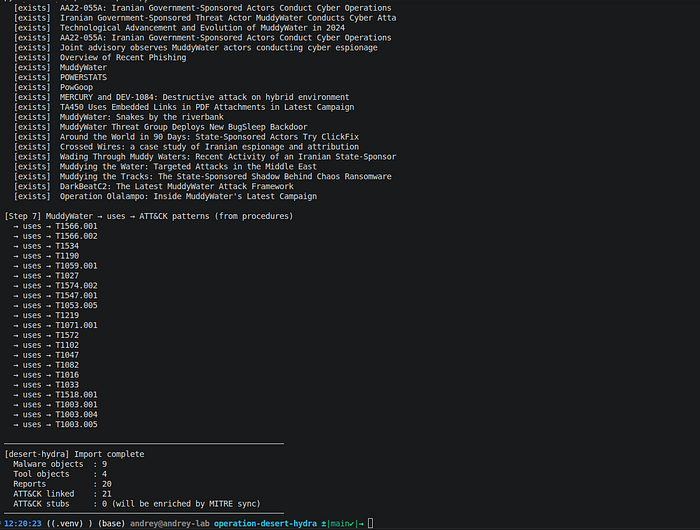The height and width of the screenshot is (530, 700).
Task: Select the 'Malware objects : 9' line
Action: pos(60,464)
